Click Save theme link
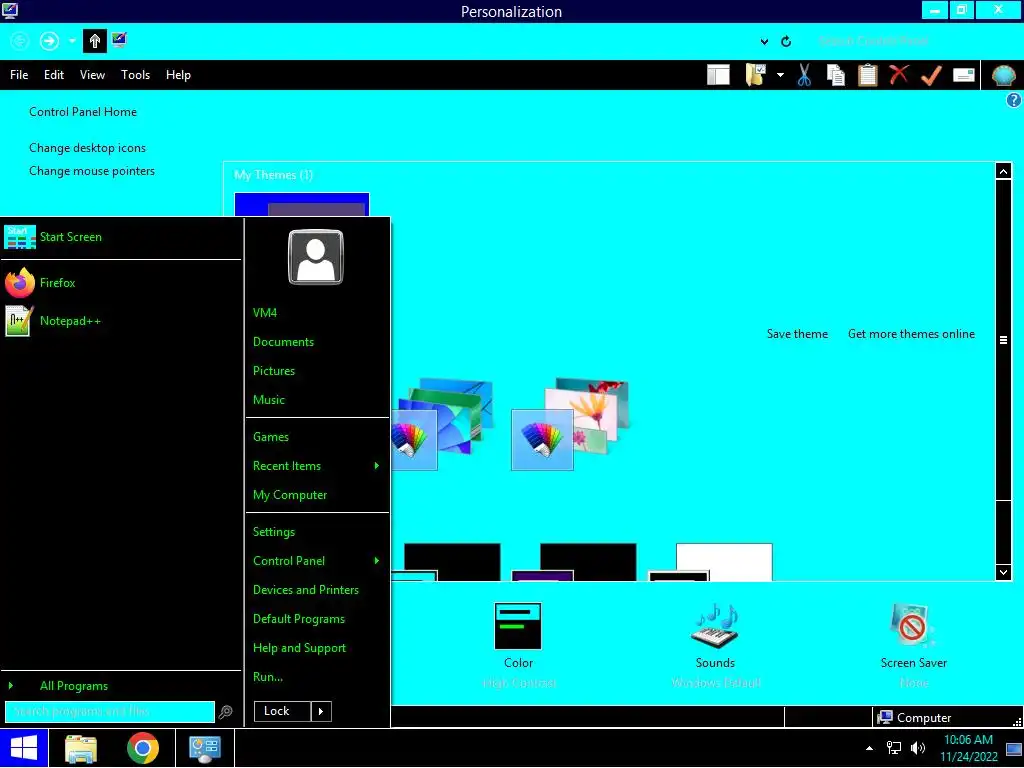The height and width of the screenshot is (768, 1024). 797,334
